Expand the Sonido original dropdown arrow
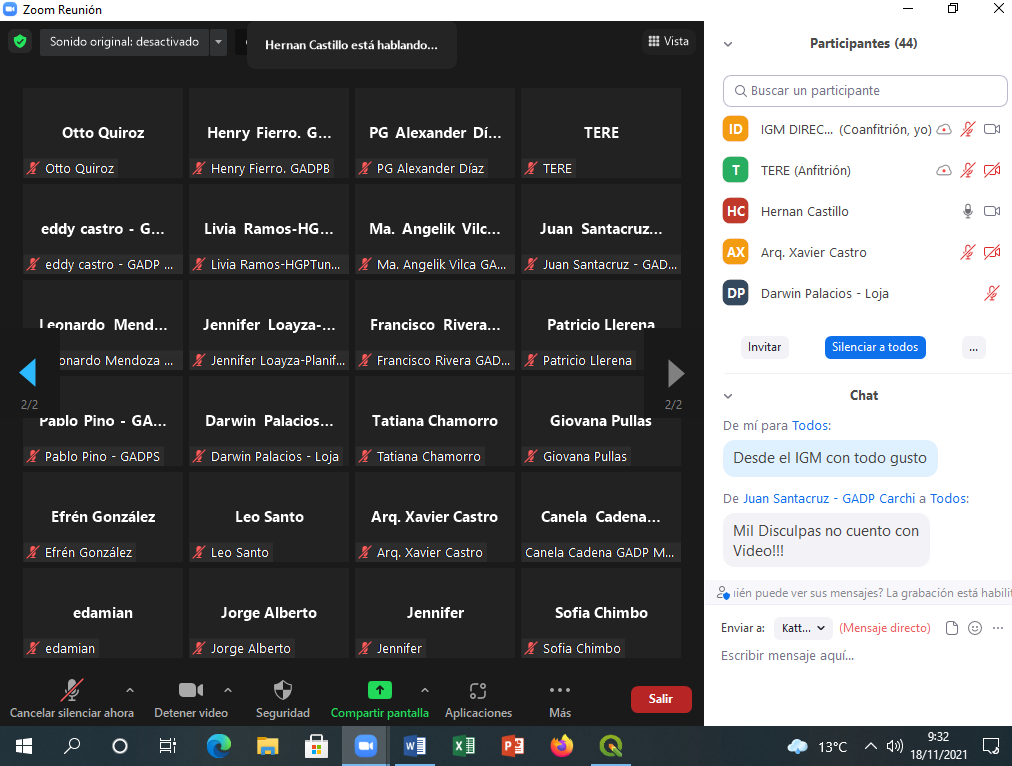1012x766 pixels. (219, 42)
